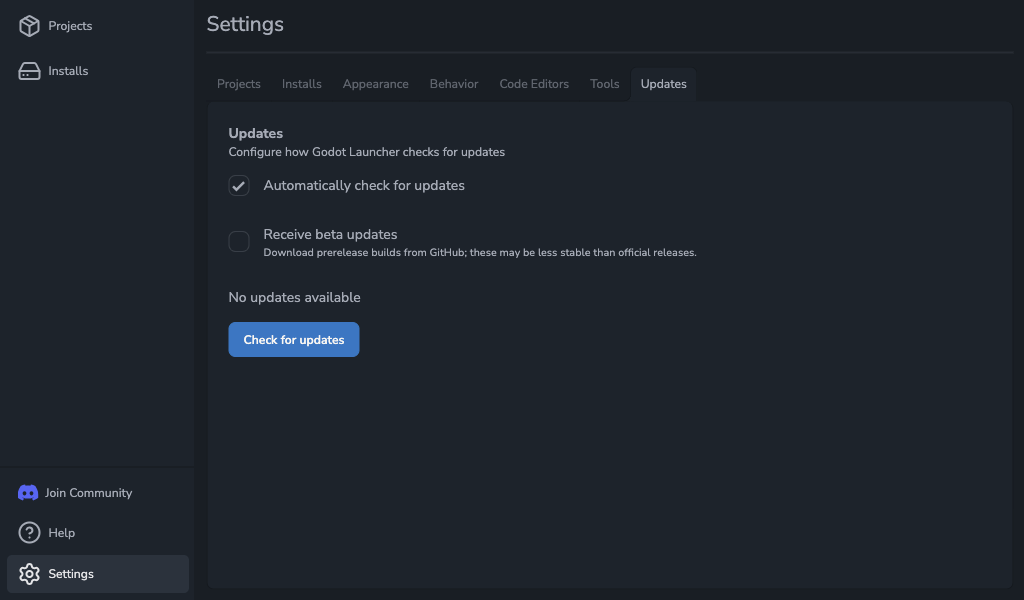Screen dimensions: 1024x600
Task: Click the Check for updates button
Action: [294, 339]
